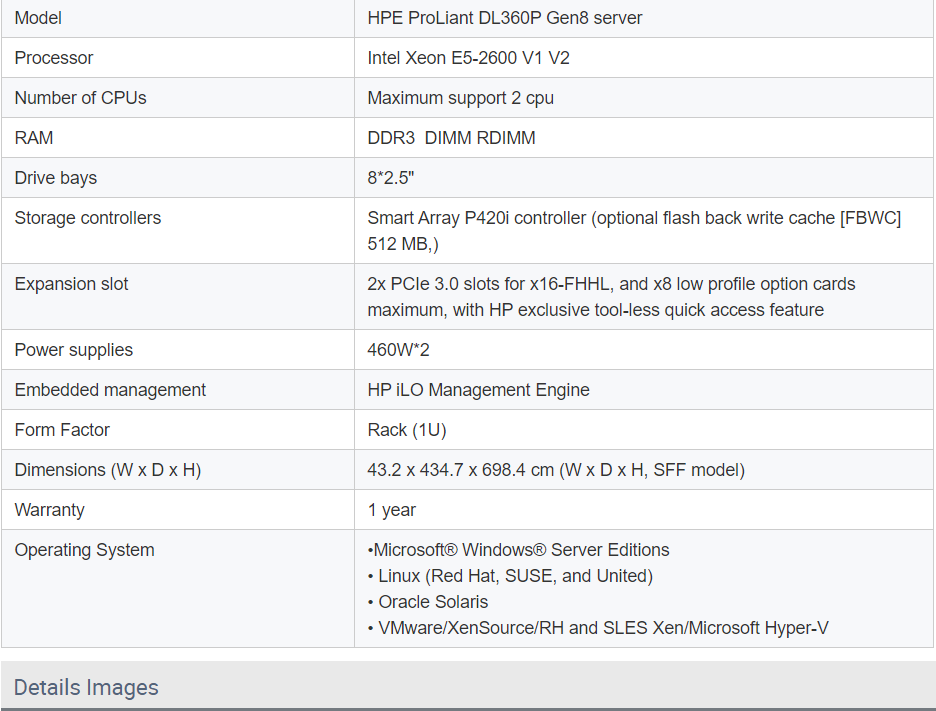Click the 'Dimensions (W x D x H)' label
The height and width of the screenshot is (711, 936).
coord(107,470)
